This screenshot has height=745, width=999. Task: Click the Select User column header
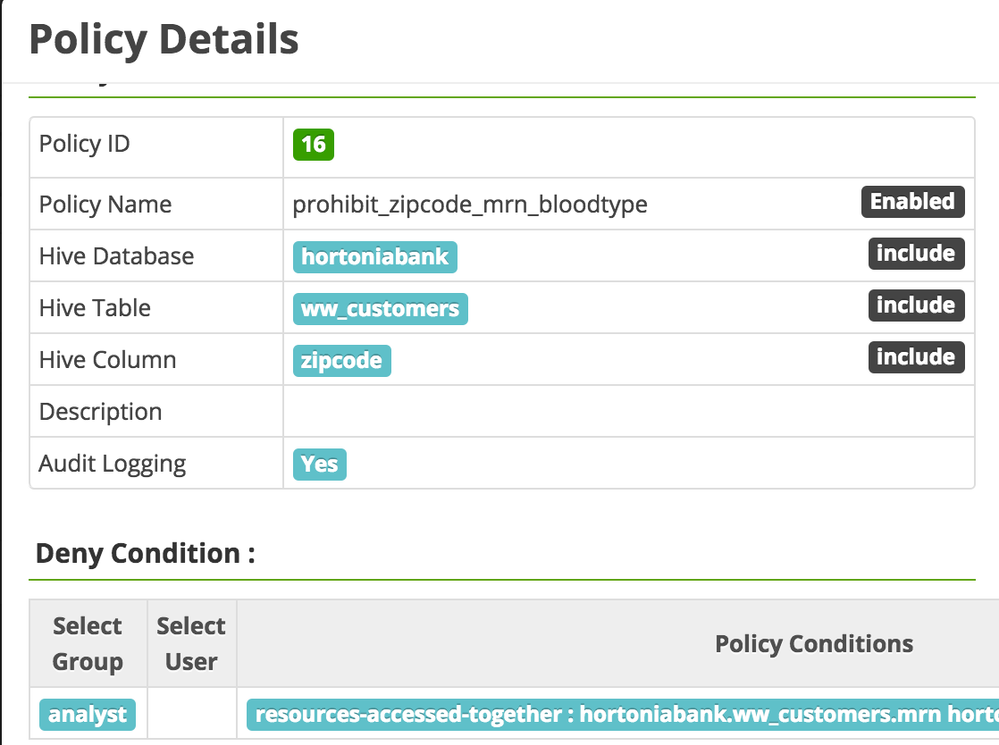click(191, 644)
